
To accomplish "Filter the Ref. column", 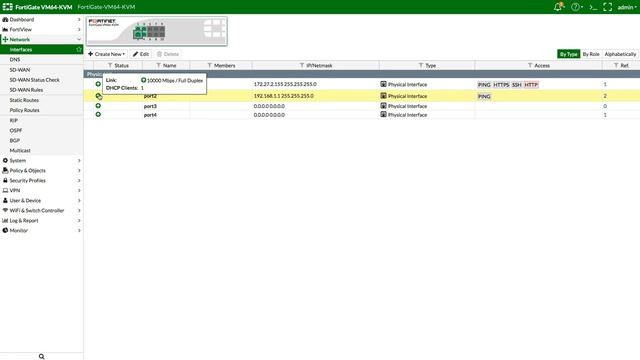I will [616, 65].
